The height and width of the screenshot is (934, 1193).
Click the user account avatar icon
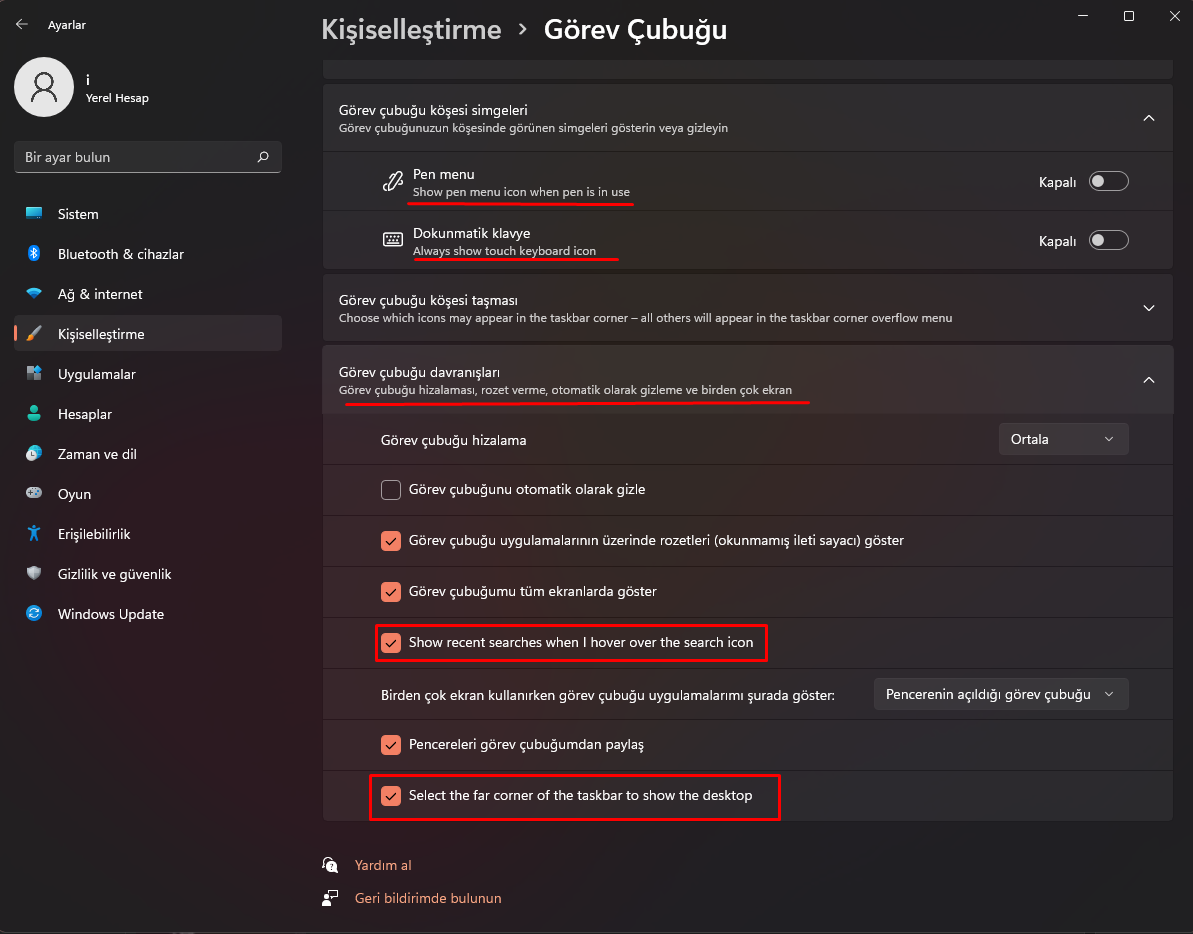coord(43,87)
